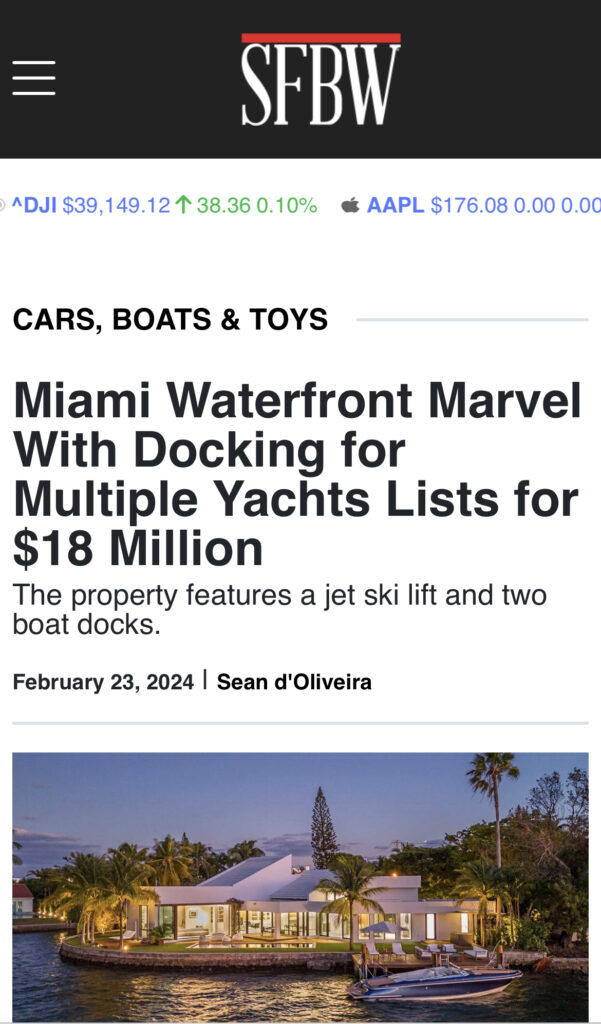Select the ^DJI ticker symbol
The height and width of the screenshot is (1024, 601).
click(34, 206)
